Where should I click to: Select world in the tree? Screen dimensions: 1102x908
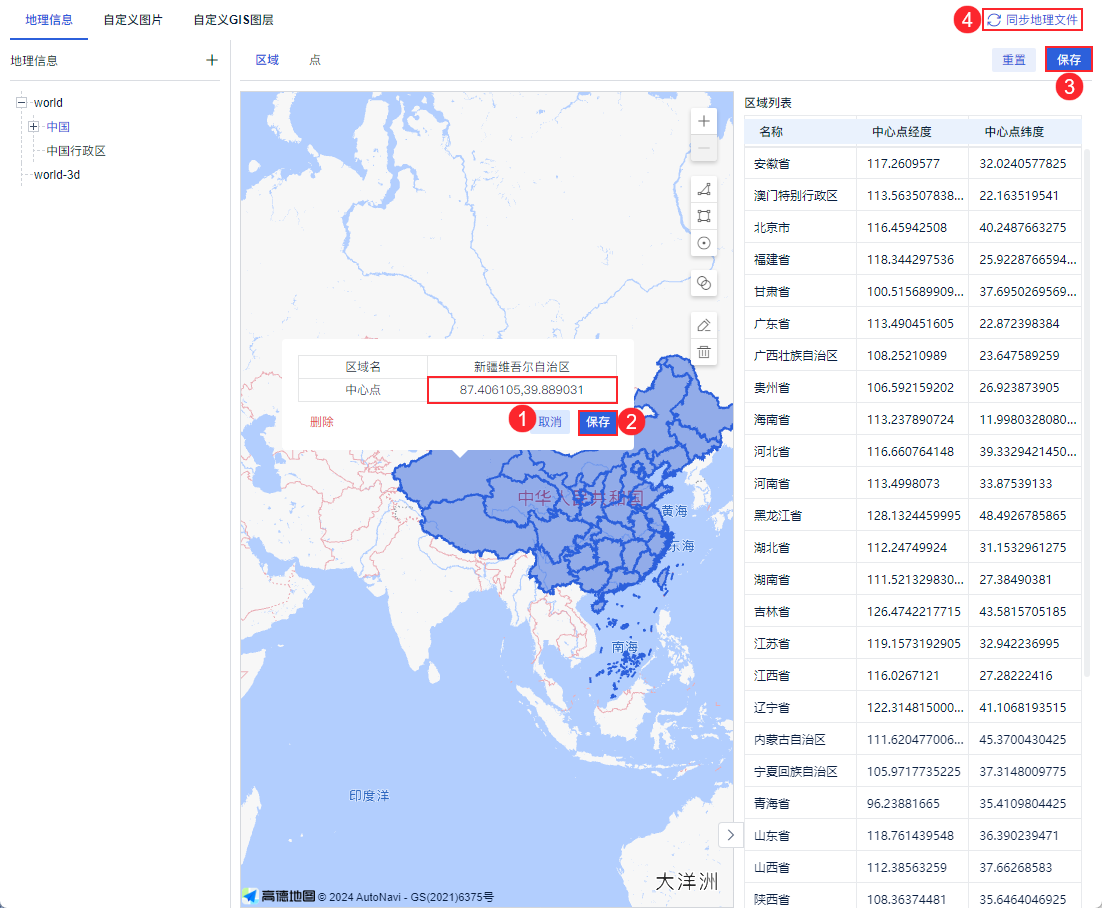[x=48, y=103]
